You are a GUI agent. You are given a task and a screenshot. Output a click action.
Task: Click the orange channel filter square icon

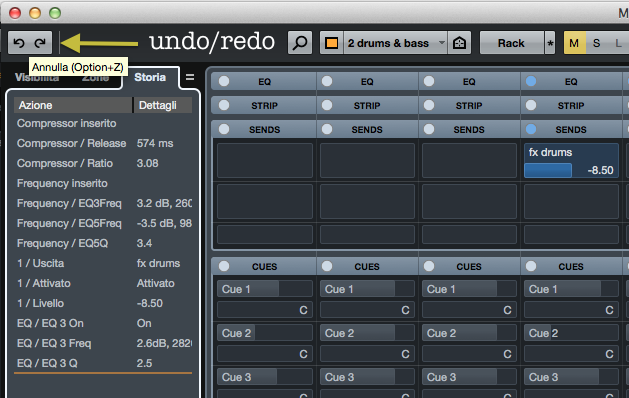click(x=332, y=43)
